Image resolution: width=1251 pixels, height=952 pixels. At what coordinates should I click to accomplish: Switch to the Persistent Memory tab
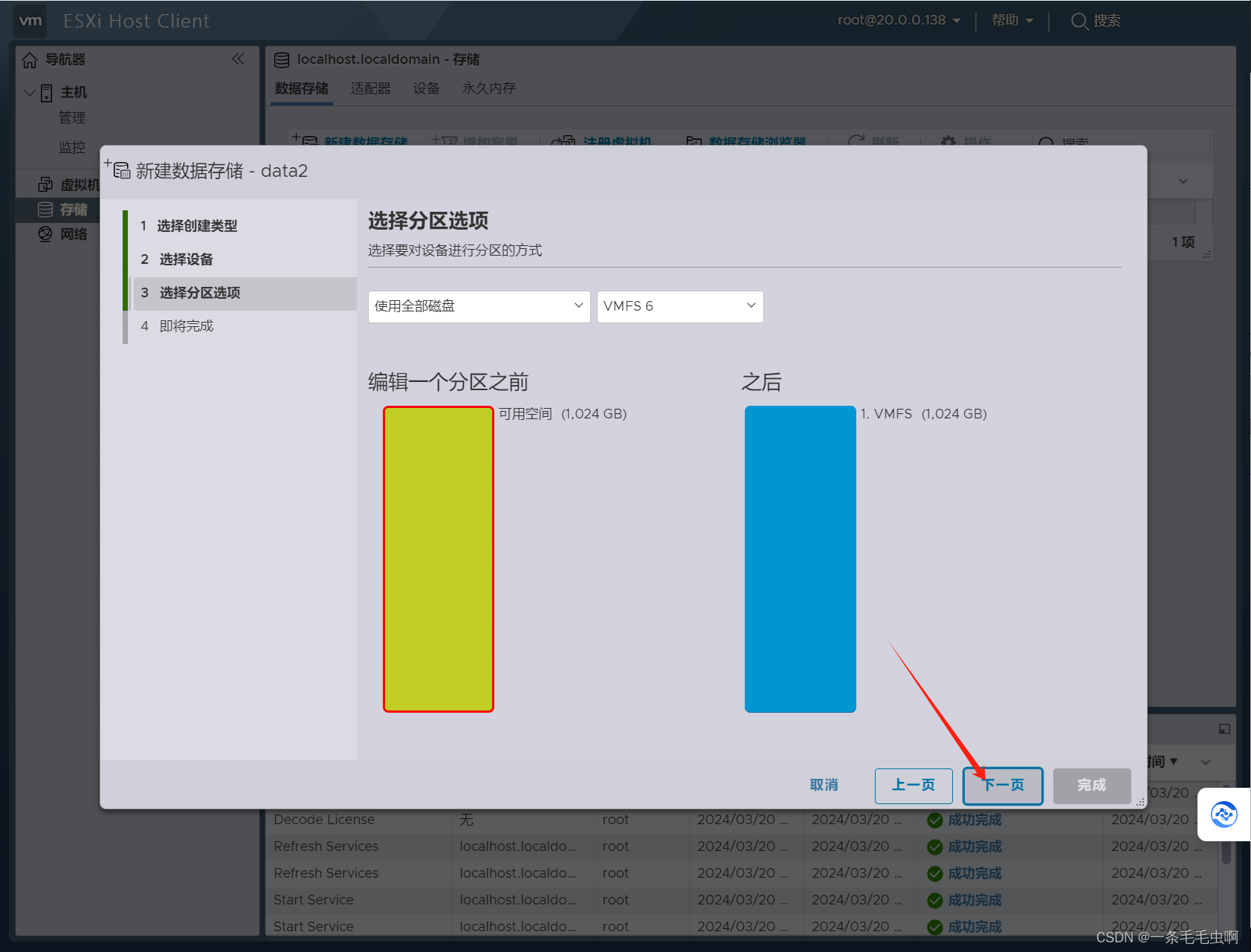coord(488,88)
